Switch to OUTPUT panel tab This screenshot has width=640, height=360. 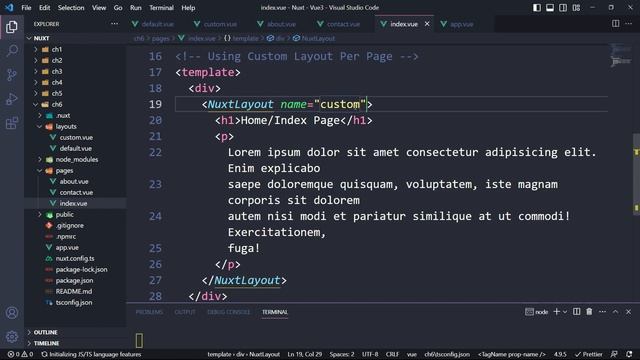point(185,312)
